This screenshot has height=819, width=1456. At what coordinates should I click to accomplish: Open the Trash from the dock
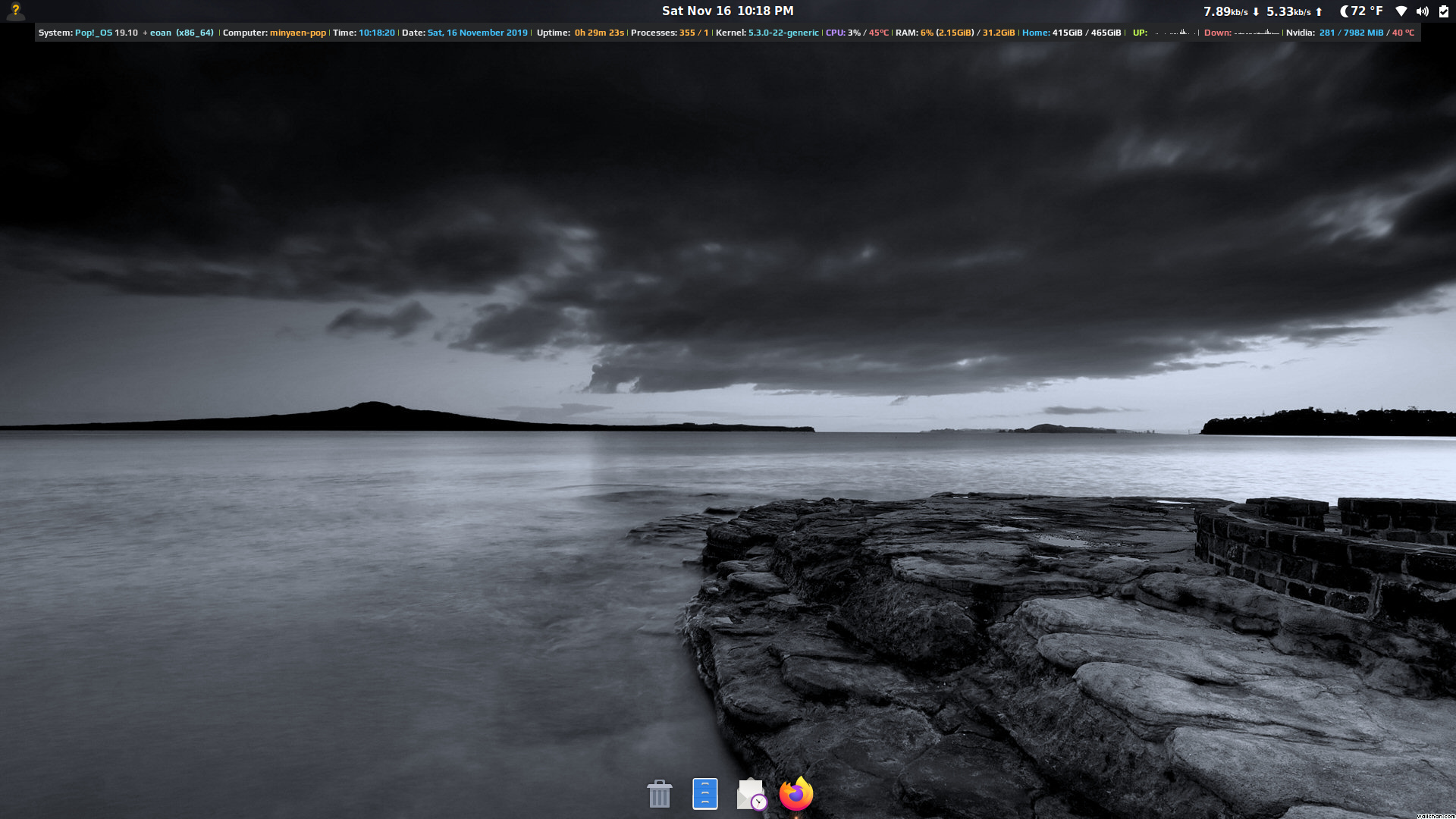(659, 794)
